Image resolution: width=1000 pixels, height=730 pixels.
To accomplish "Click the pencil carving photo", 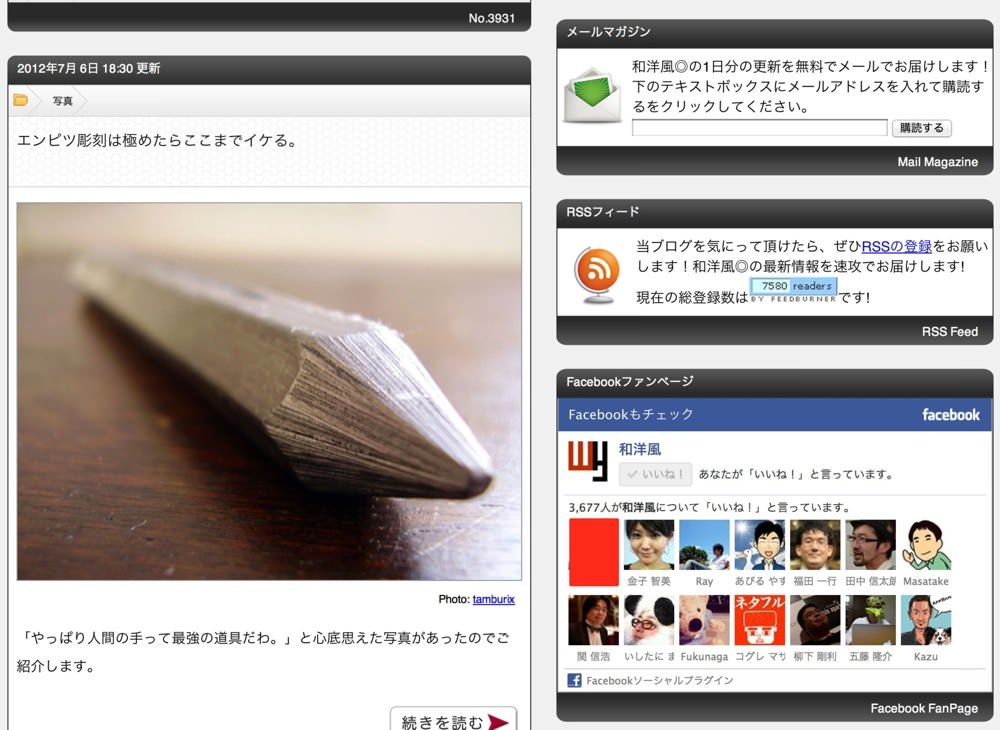I will (269, 391).
